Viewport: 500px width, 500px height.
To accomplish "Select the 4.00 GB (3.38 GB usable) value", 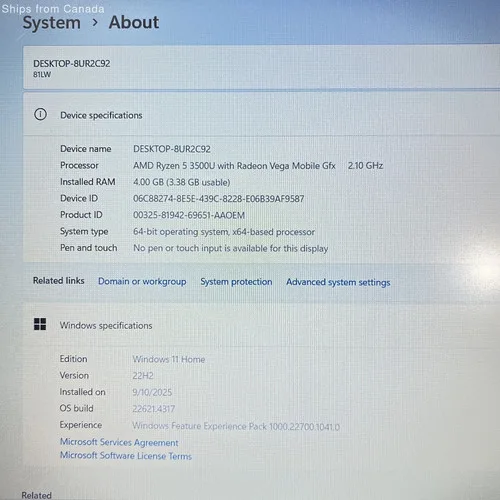I will (x=182, y=182).
